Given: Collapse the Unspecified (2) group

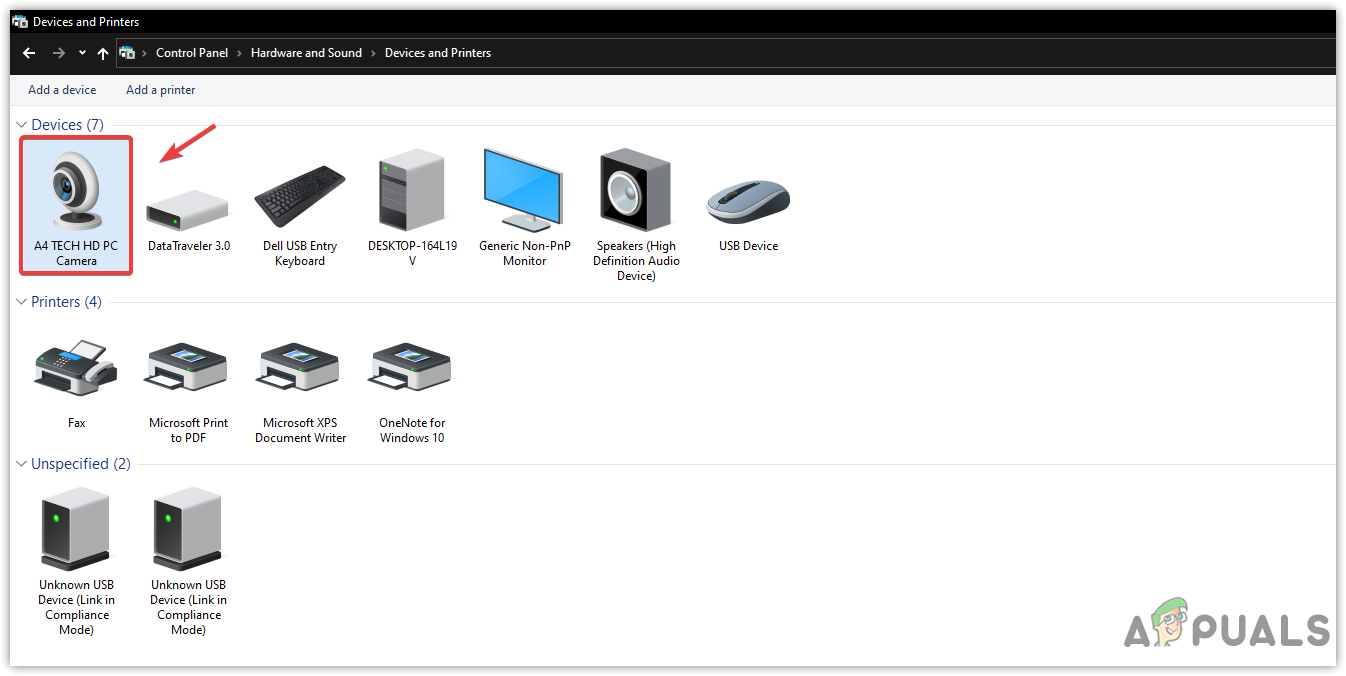Looking at the screenshot, I should (x=22, y=464).
